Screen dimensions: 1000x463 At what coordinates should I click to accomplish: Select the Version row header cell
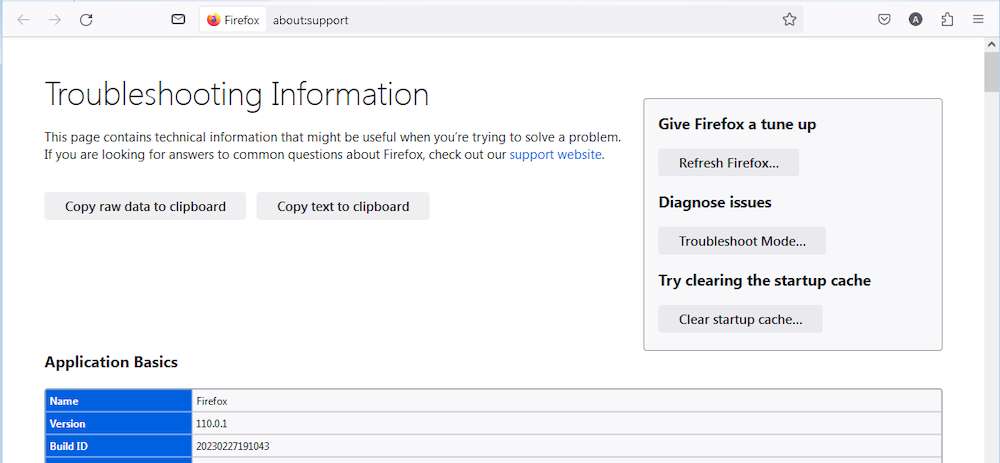tap(119, 423)
